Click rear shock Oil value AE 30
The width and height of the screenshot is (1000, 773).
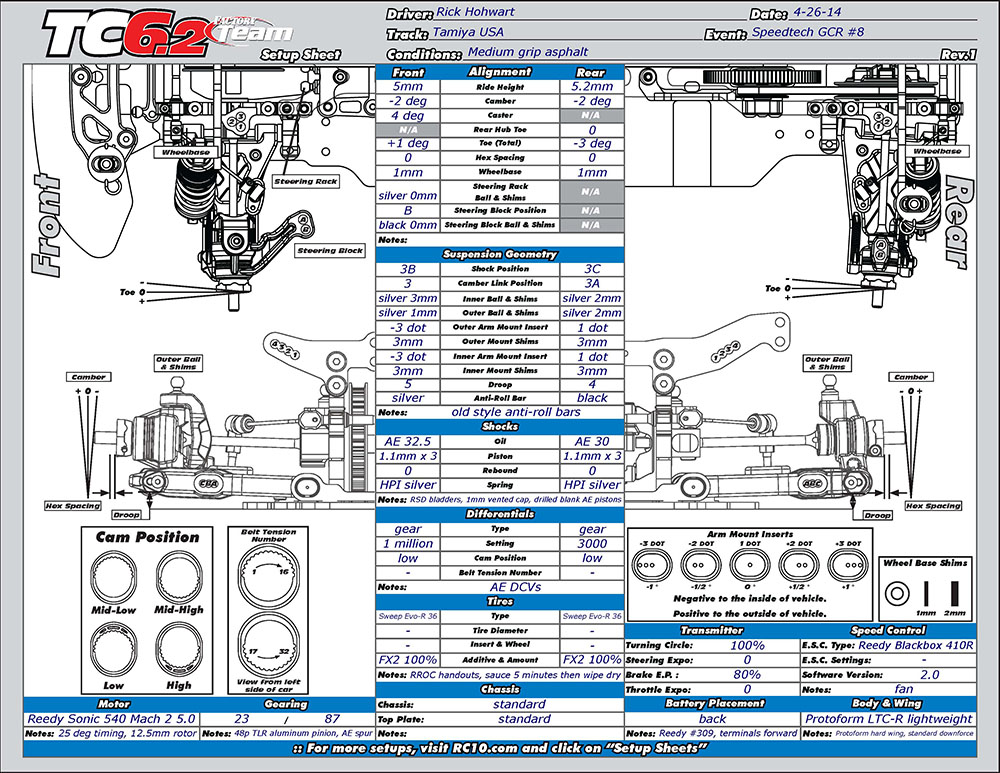[x=592, y=441]
